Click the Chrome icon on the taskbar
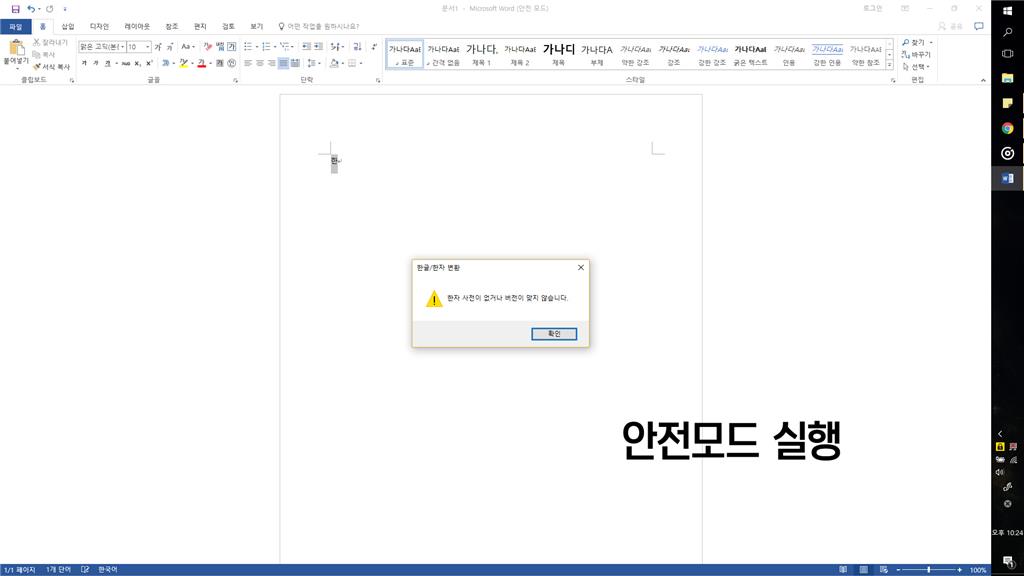Viewport: 1024px width, 576px height. 1008,128
